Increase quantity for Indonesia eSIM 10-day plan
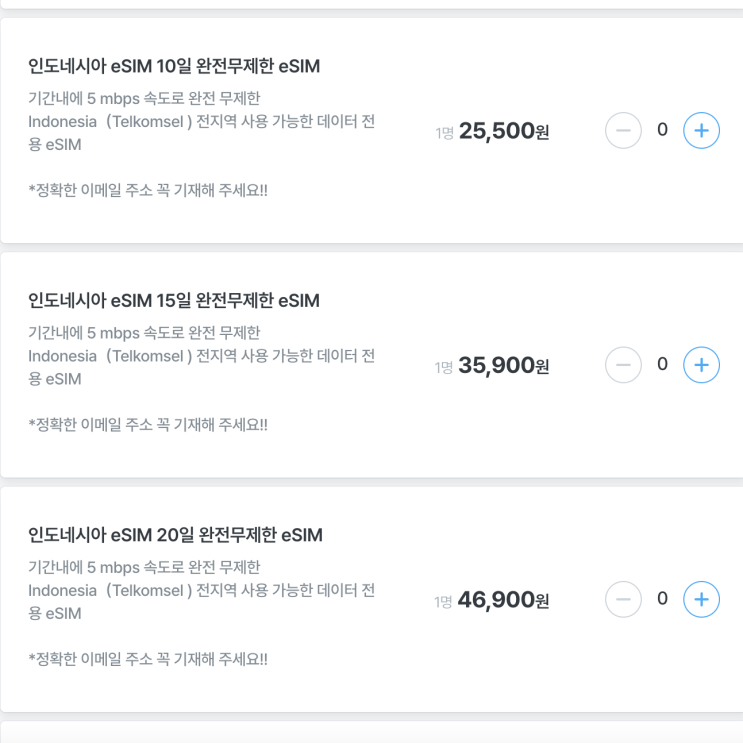Viewport: 743px width, 743px height. 701,130
